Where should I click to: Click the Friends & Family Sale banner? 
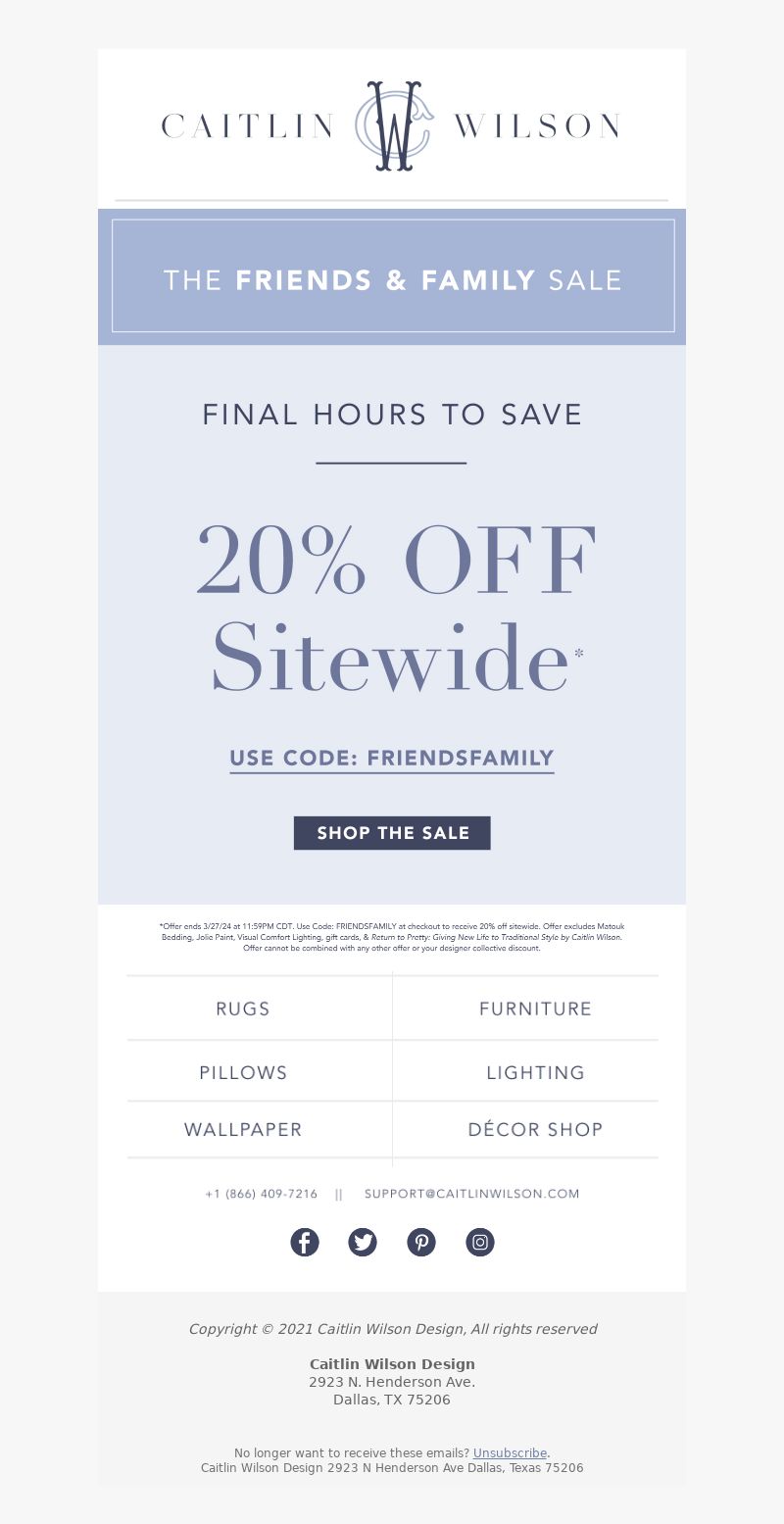392,276
